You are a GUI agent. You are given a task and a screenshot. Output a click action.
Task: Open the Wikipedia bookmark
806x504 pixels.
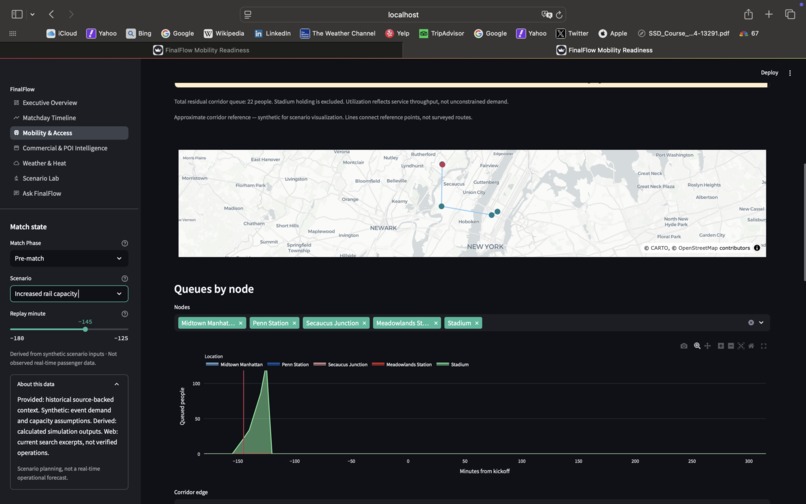tap(224, 33)
